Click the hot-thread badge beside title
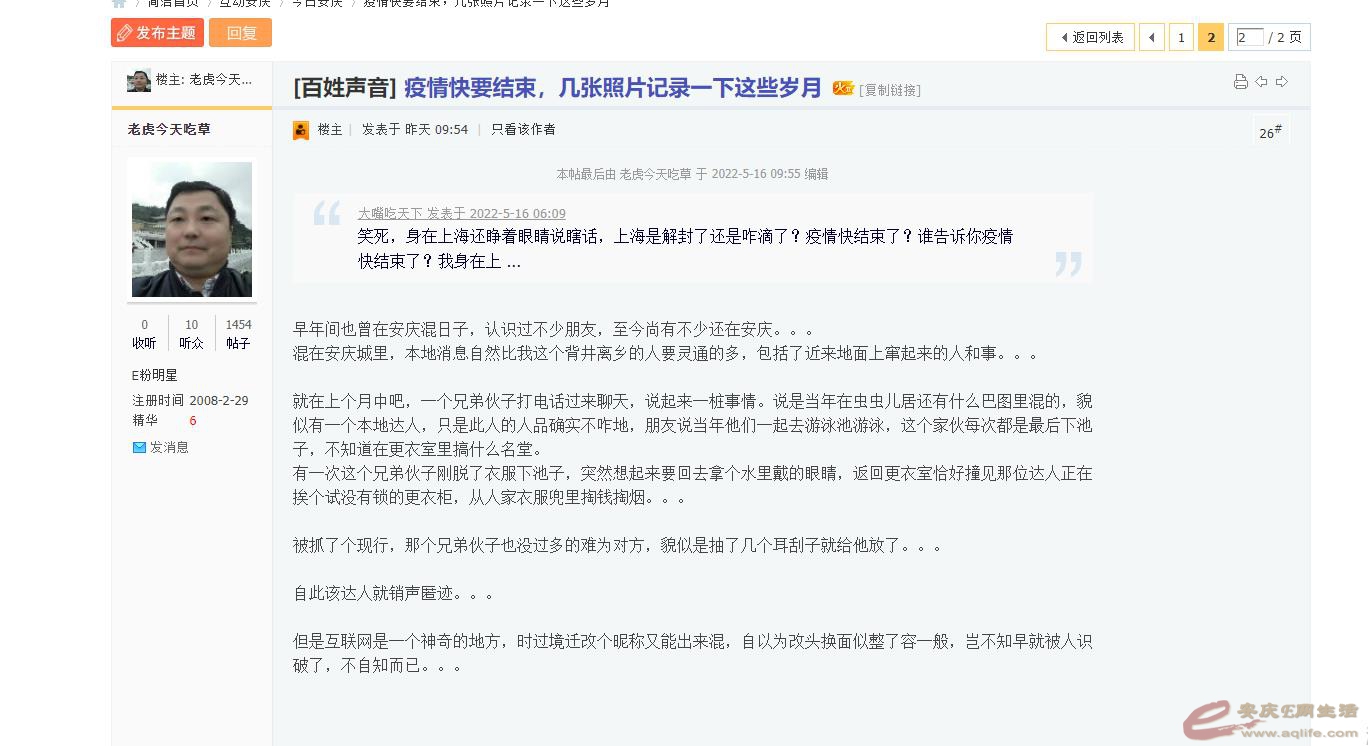This screenshot has width=1368, height=746. coord(843,88)
